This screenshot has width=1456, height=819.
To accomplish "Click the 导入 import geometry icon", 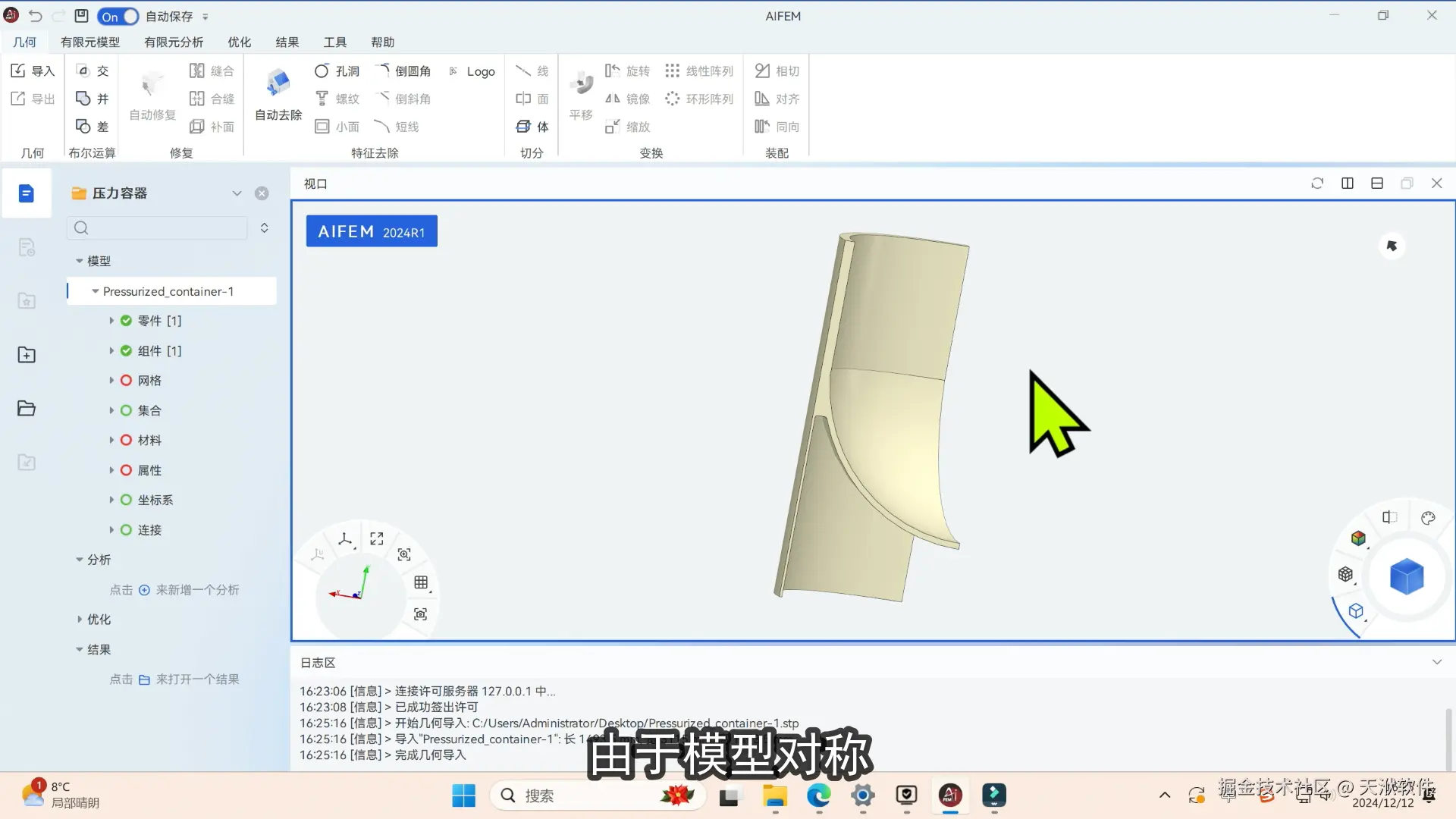I will [19, 71].
